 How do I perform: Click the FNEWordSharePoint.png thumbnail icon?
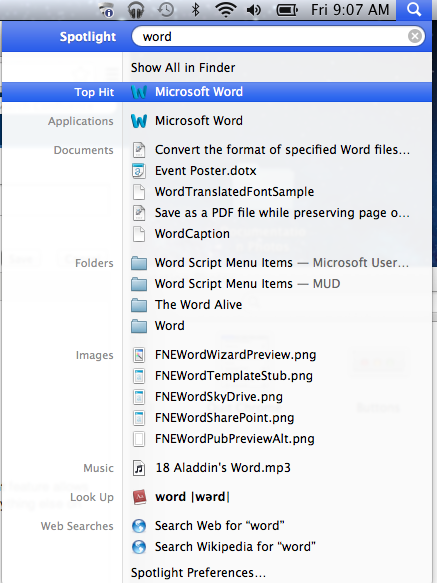coord(139,418)
